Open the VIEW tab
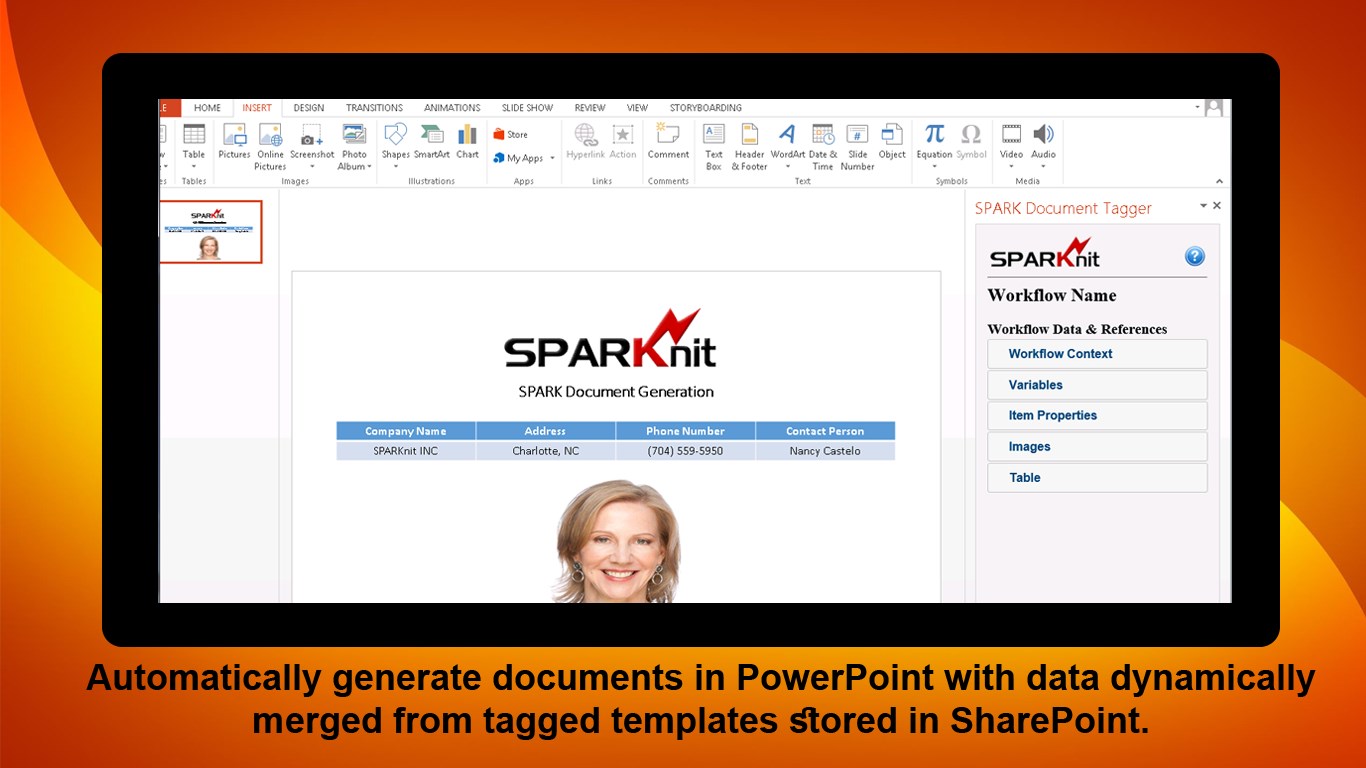Viewport: 1366px width, 768px height. point(637,108)
